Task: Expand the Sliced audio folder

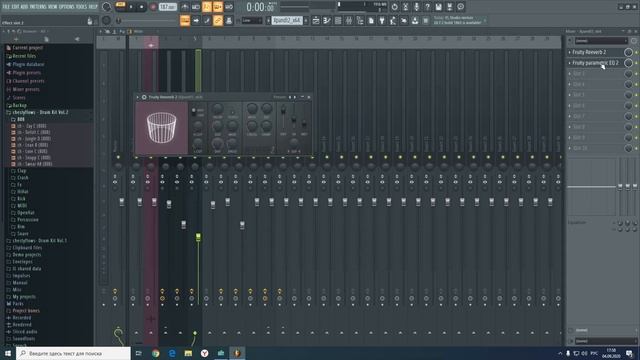Action: [x=24, y=332]
